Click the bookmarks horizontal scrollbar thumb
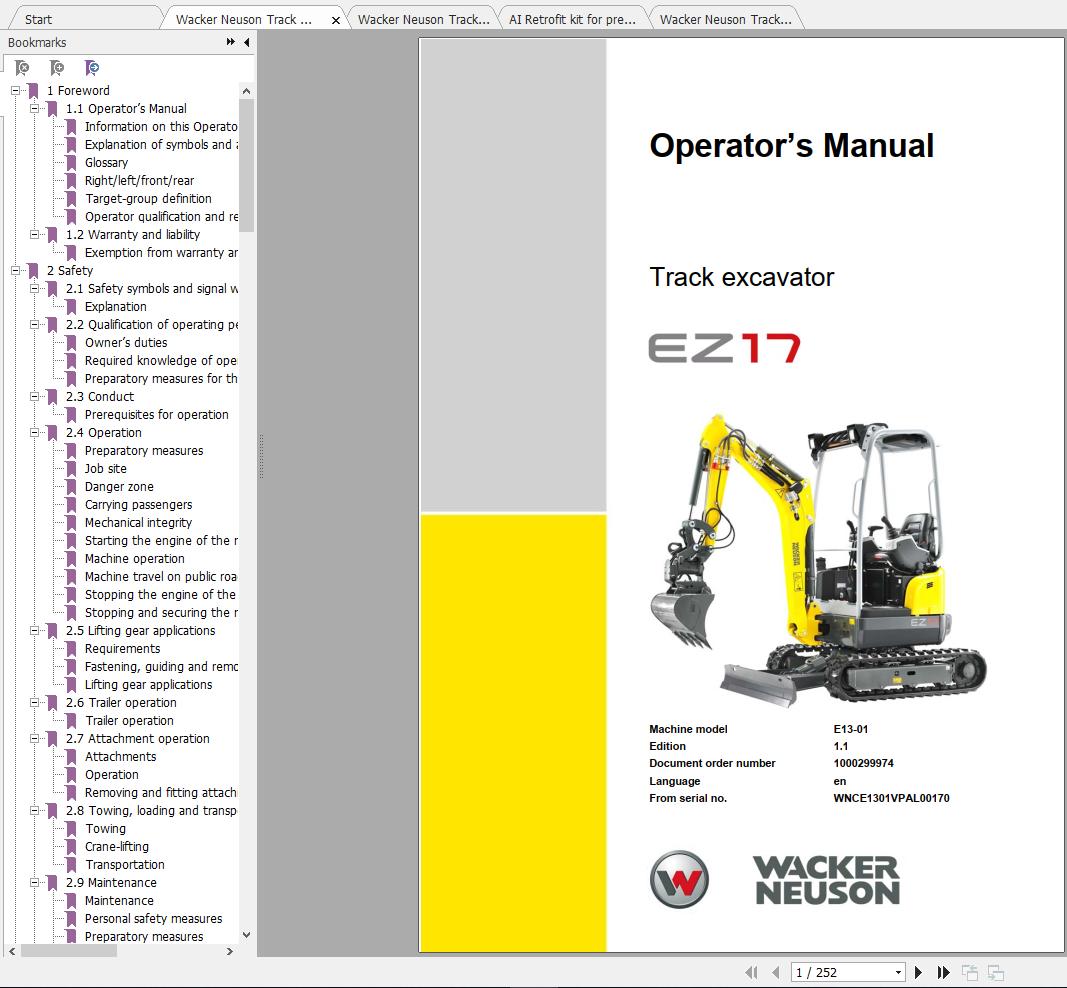The image size is (1067, 988). coord(69,951)
